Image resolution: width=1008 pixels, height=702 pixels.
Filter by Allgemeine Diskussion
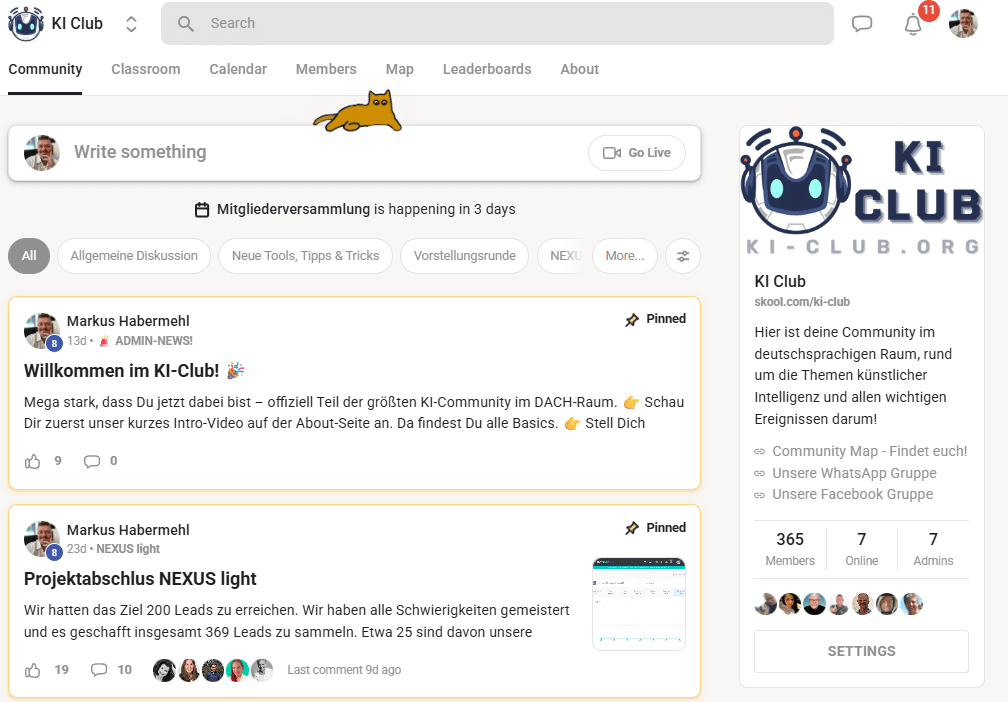[134, 256]
